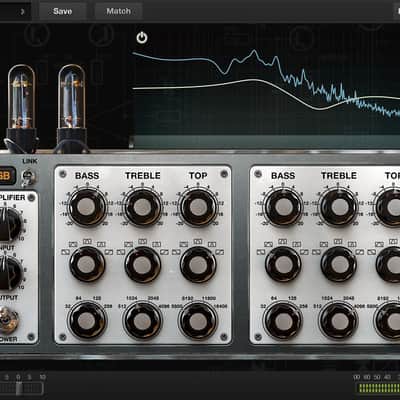The image size is (400, 400).
Task: Click the right-channel Treble frequency knob
Action: coord(338,321)
